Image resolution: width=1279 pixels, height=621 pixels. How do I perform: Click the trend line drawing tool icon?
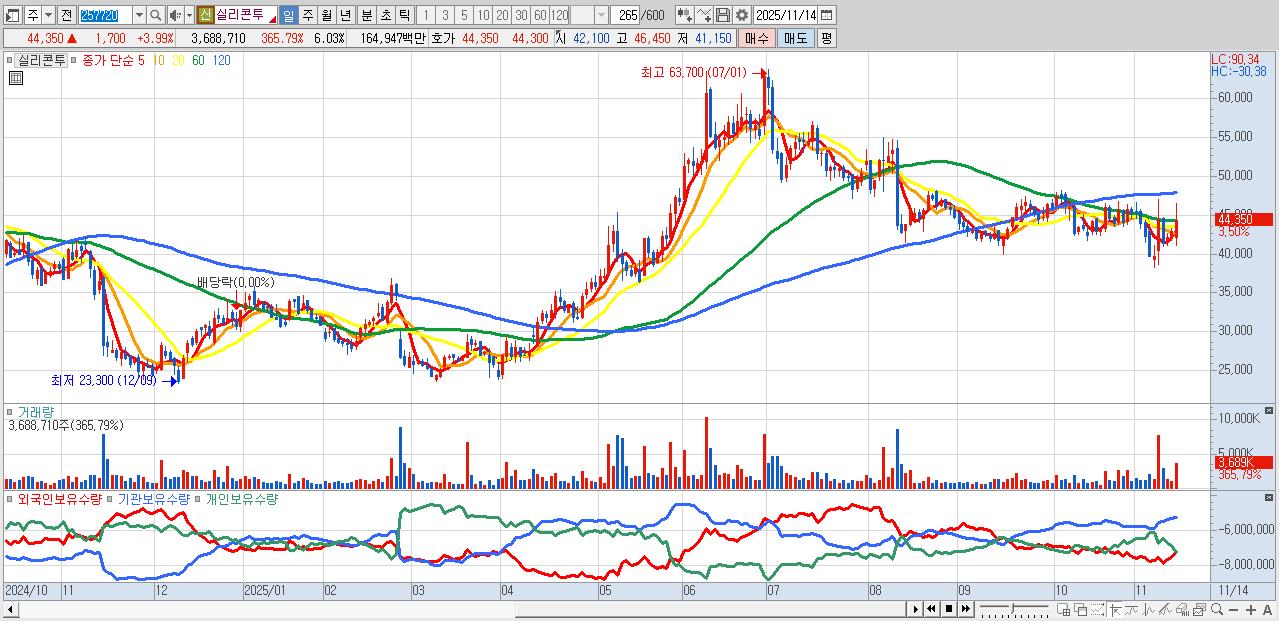tap(1166, 610)
